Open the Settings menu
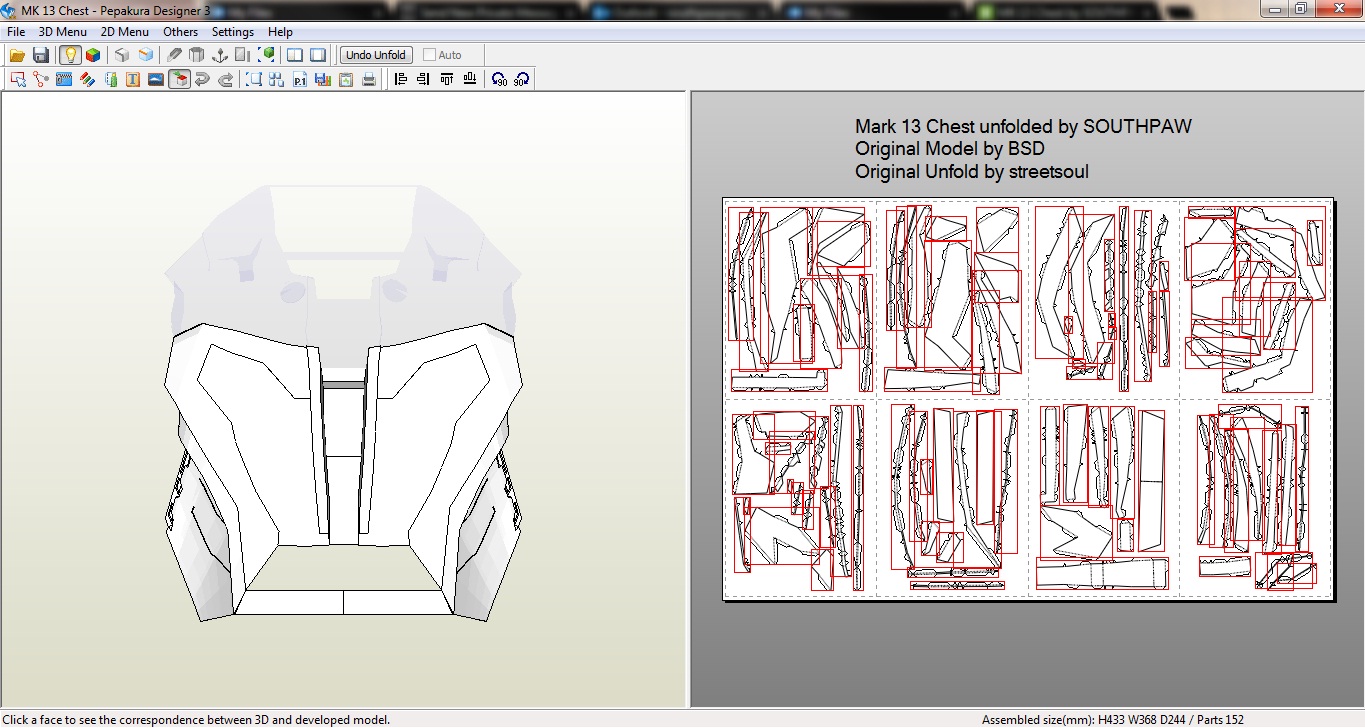The height and width of the screenshot is (728, 1365). pos(233,32)
